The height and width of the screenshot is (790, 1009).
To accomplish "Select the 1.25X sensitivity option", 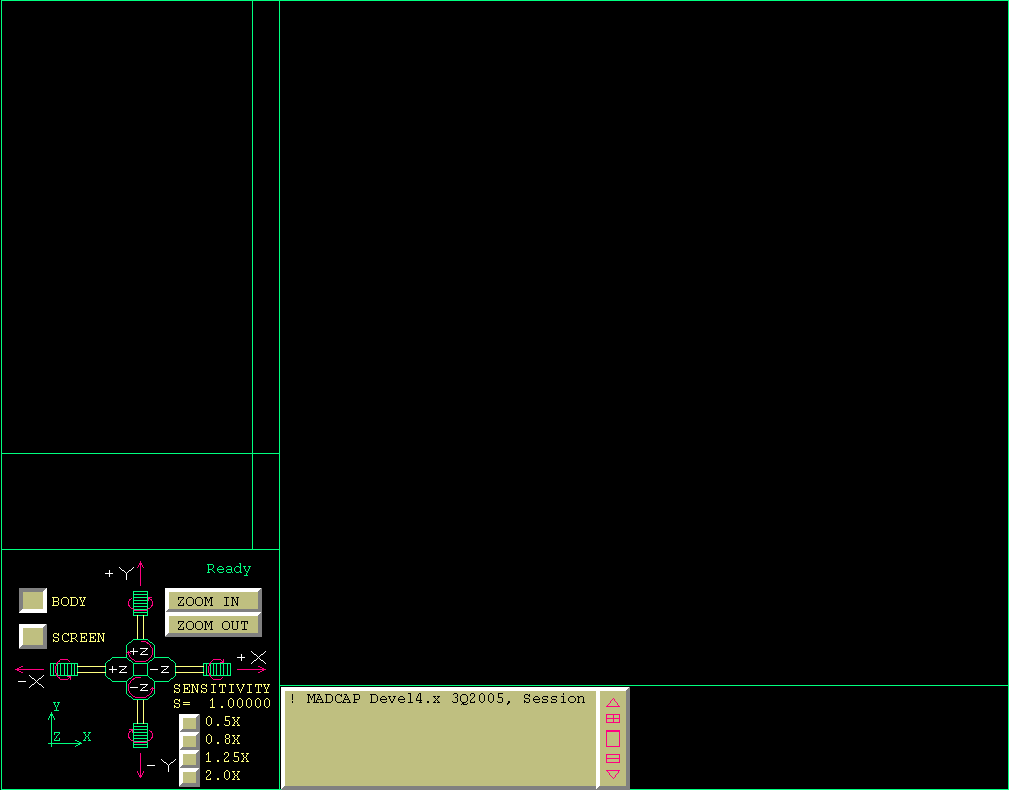I will (189, 758).
